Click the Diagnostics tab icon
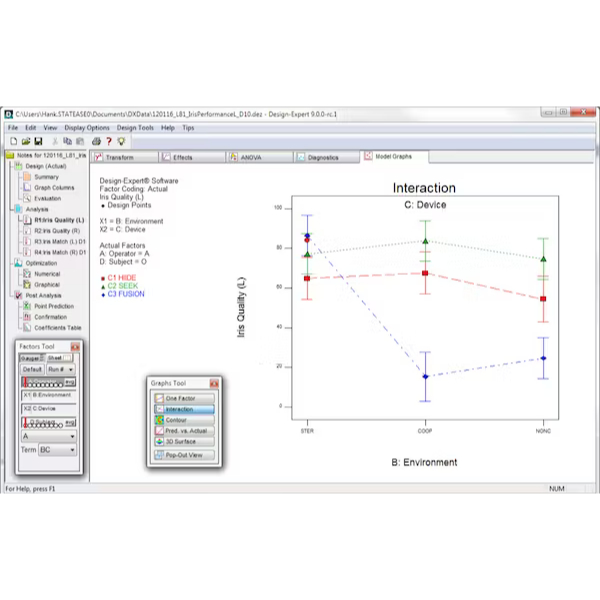This screenshot has width=600, height=600. click(301, 157)
